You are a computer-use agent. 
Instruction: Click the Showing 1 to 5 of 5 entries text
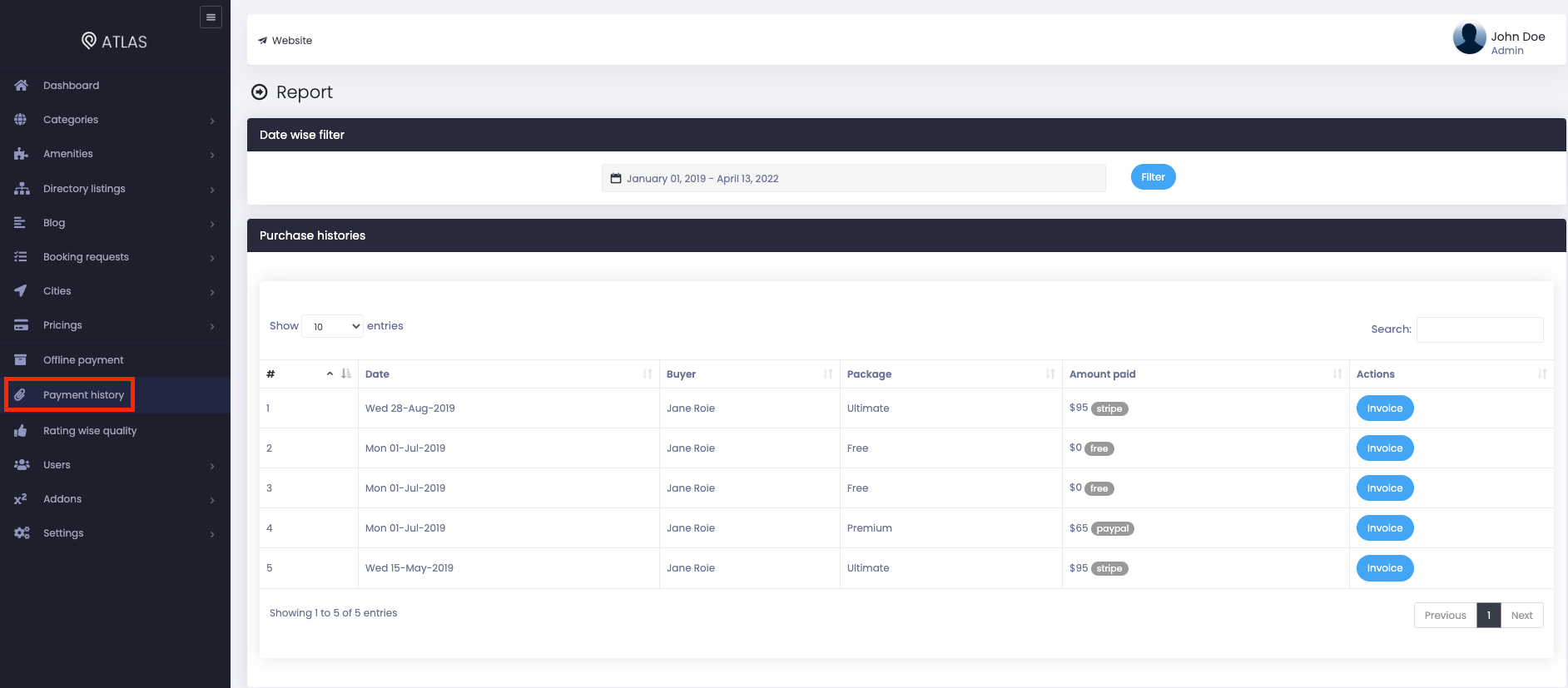coord(333,612)
